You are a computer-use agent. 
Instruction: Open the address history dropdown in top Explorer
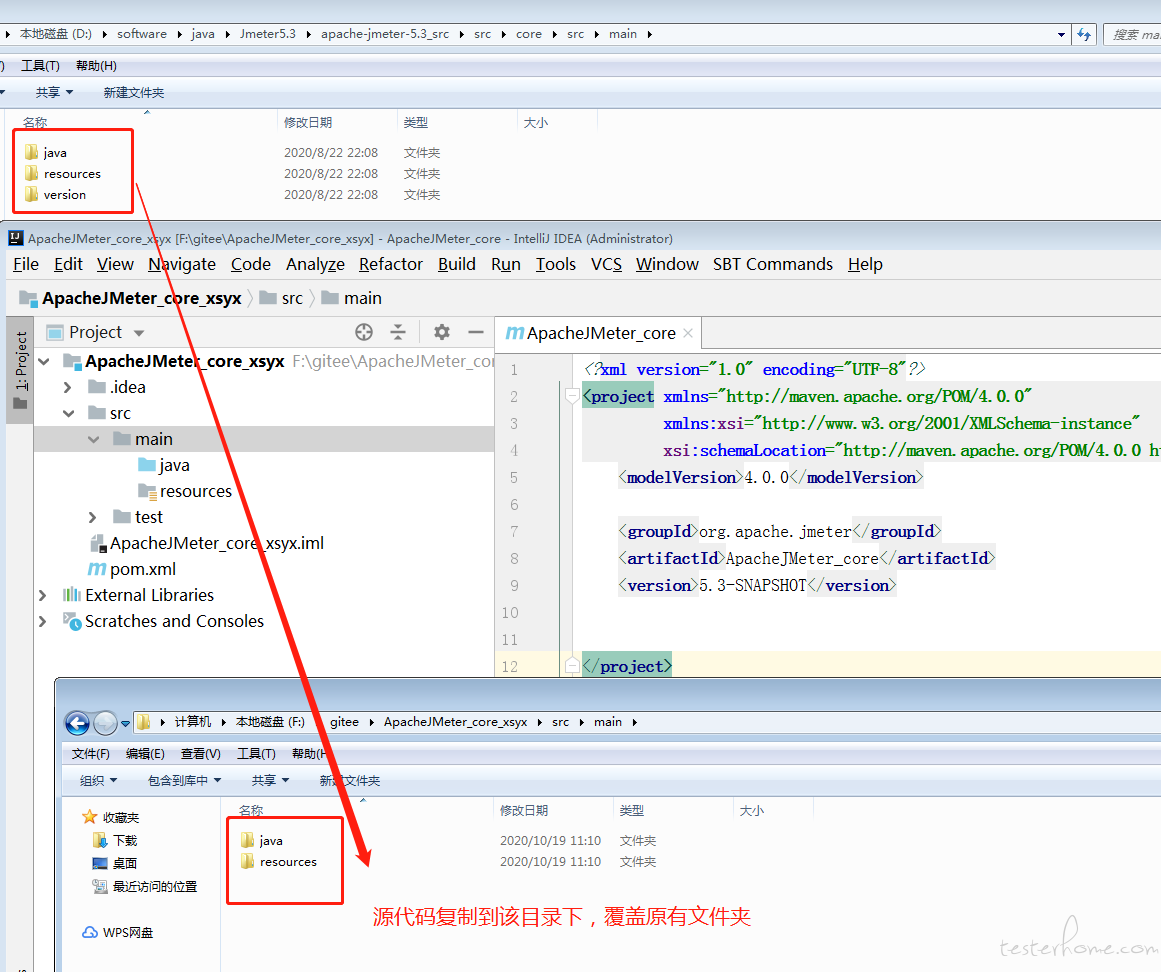click(x=1061, y=34)
